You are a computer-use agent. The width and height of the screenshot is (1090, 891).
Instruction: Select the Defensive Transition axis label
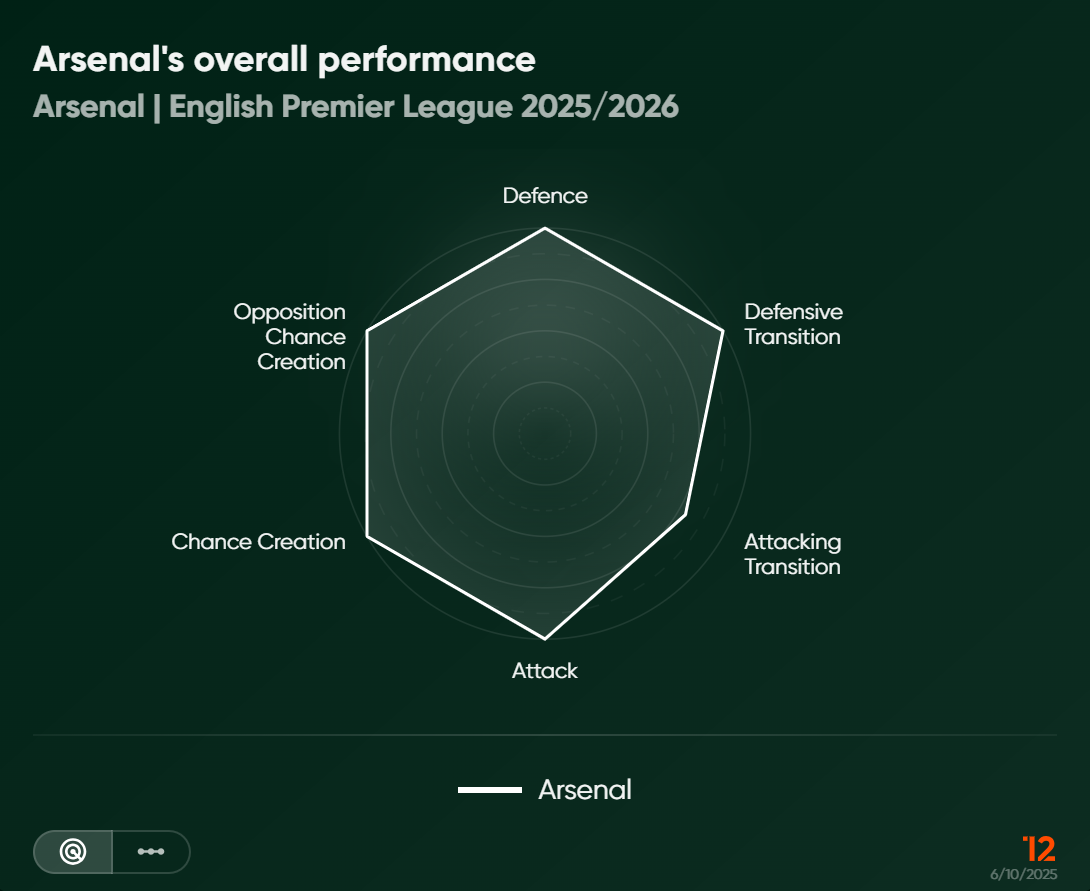point(793,325)
